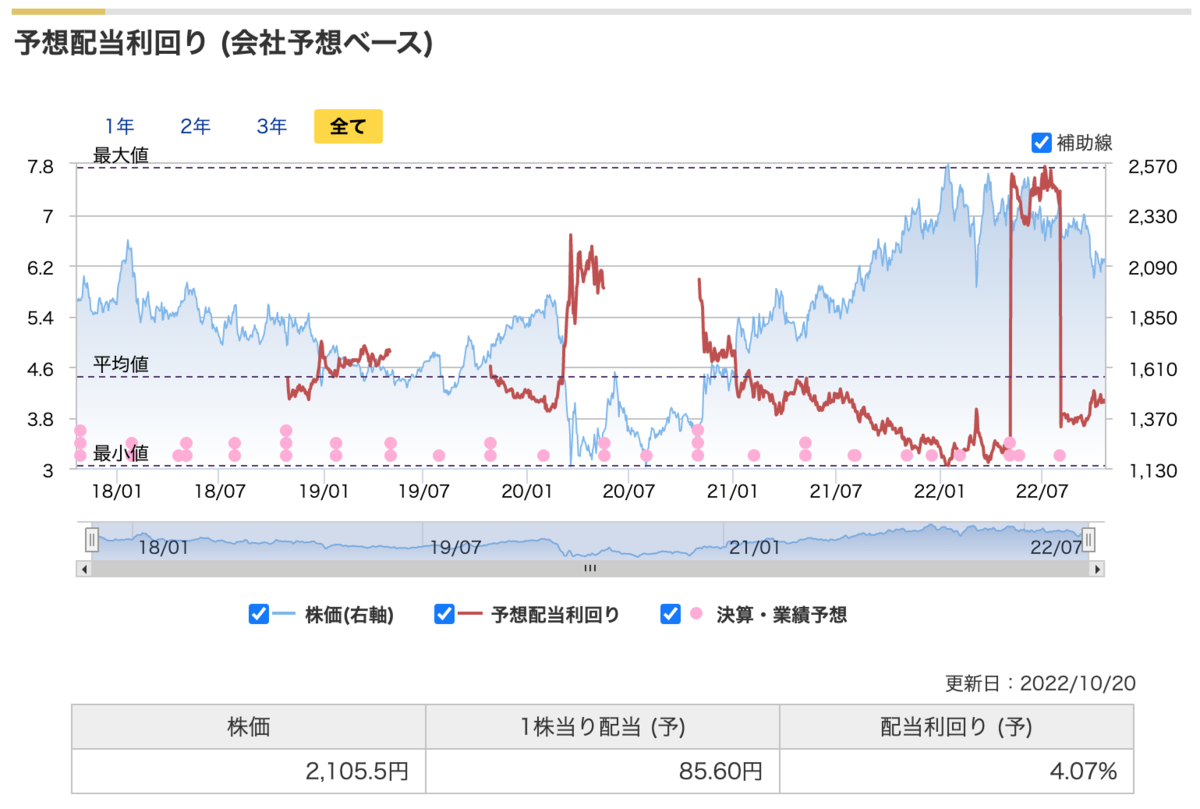This screenshot has width=1200, height=809.
Task: Select the 1年 time range
Action: click(x=120, y=127)
